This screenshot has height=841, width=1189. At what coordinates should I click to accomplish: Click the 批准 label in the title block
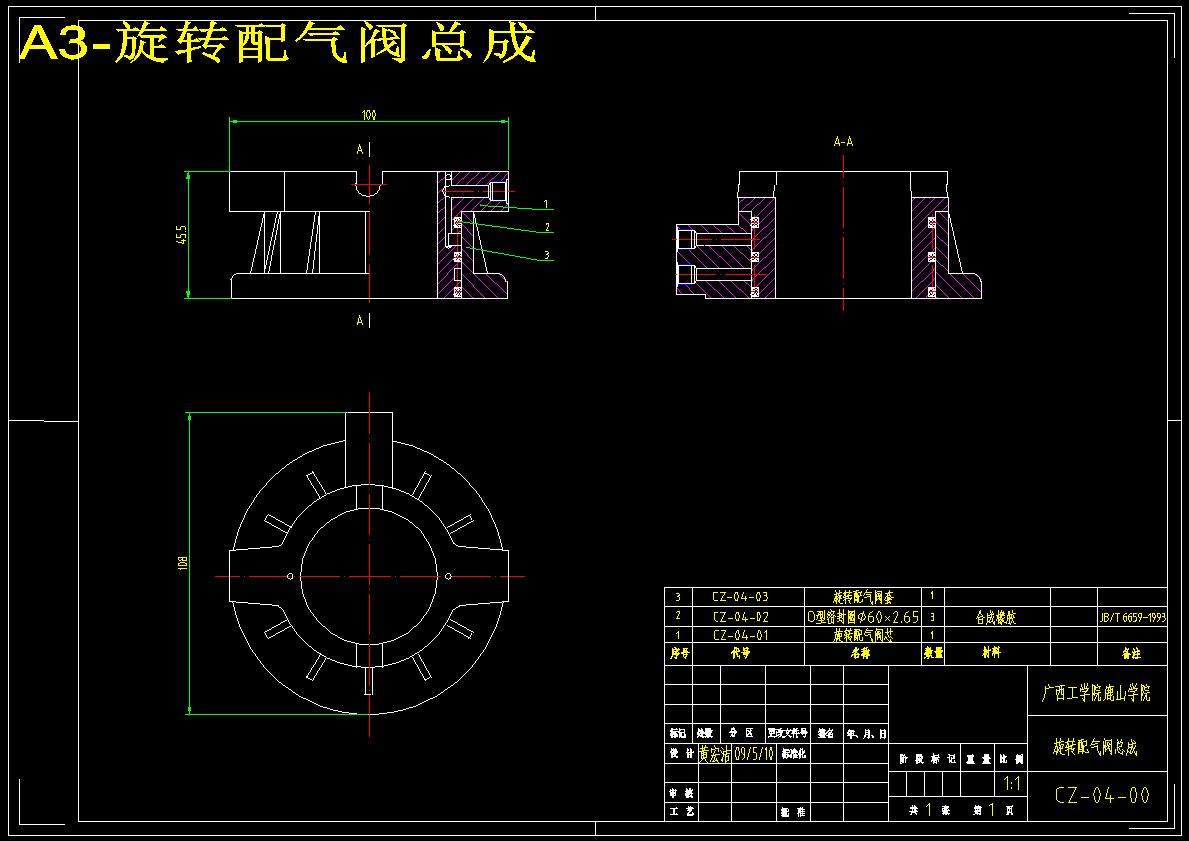[793, 812]
